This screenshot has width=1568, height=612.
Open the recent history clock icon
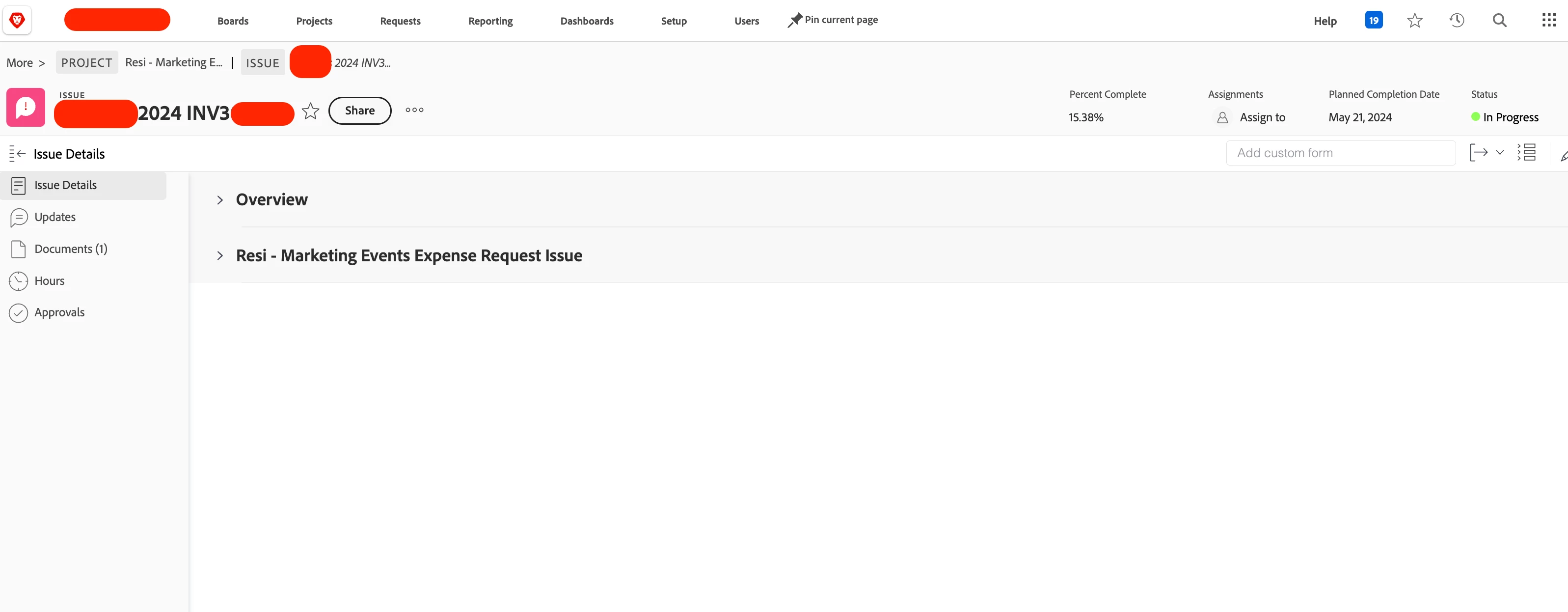[x=1457, y=21]
